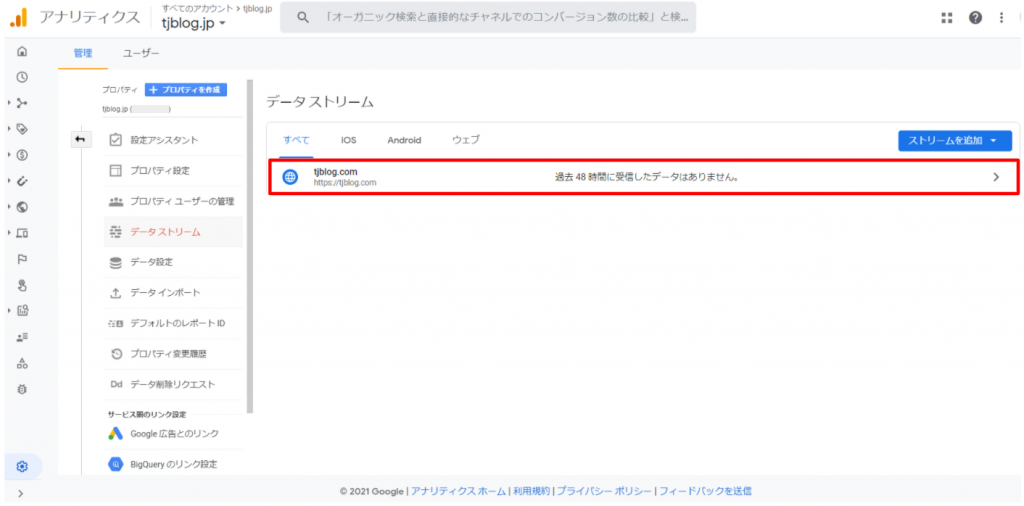The width and height of the screenshot is (1024, 506).
Task: Open the Retention magnet icon
Action: tap(22, 181)
